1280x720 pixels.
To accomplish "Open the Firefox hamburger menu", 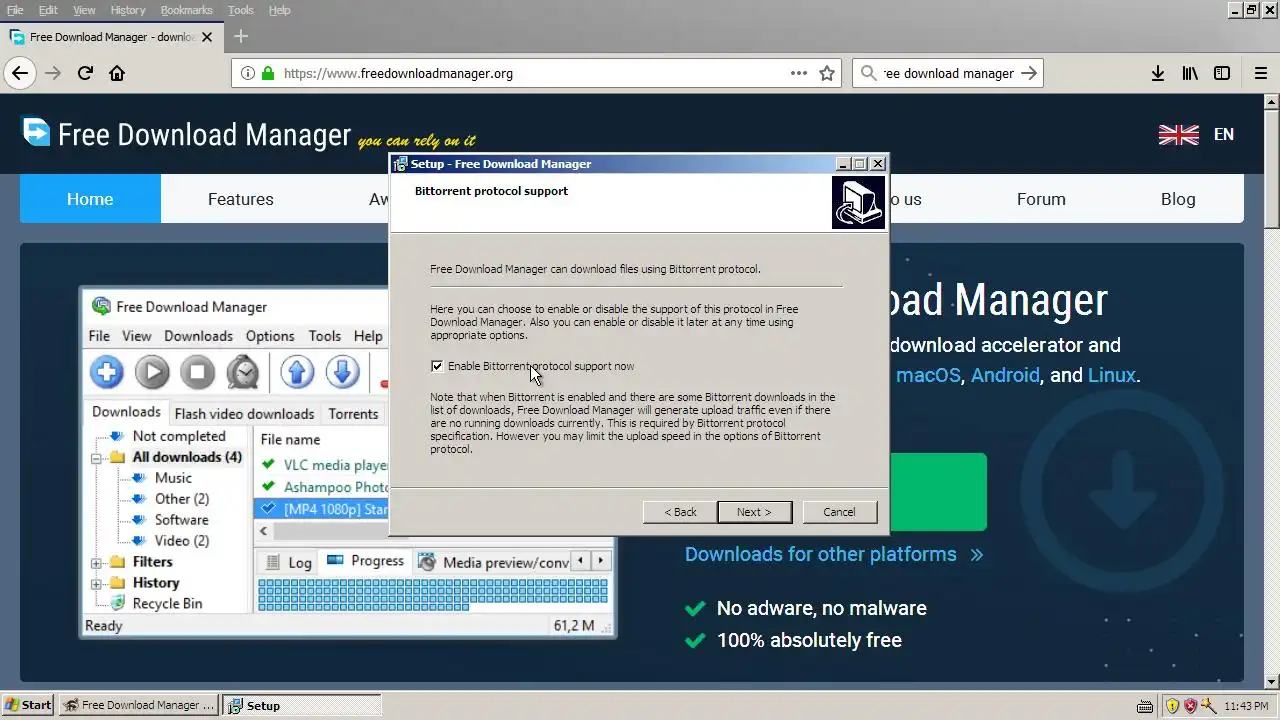I will point(1261,73).
